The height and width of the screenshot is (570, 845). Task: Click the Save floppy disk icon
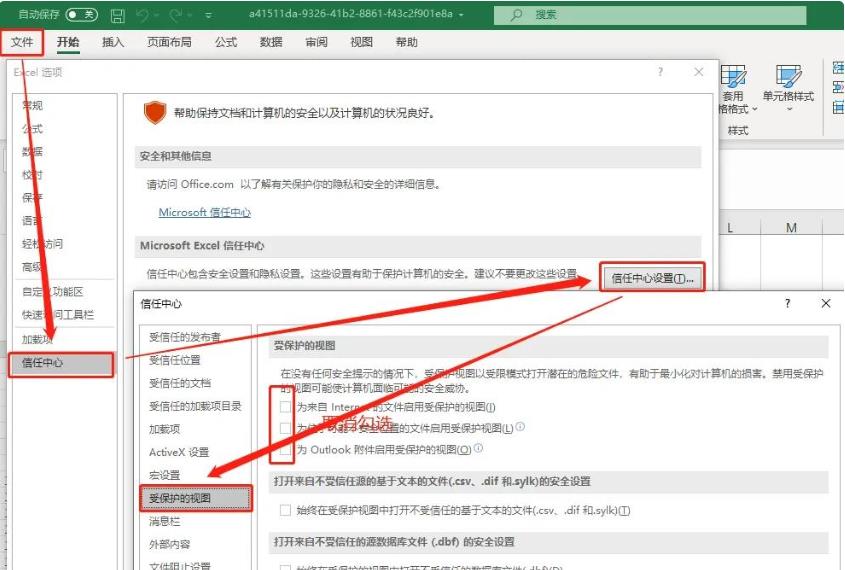(117, 16)
